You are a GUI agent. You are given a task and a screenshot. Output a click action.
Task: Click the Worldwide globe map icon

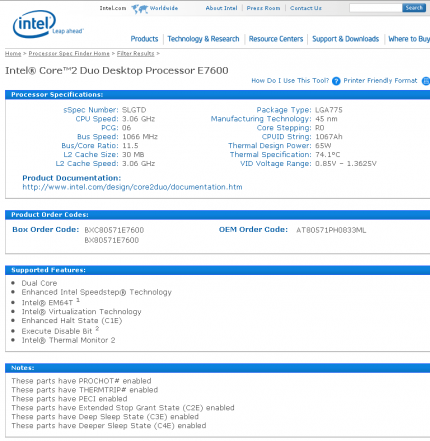139,9
